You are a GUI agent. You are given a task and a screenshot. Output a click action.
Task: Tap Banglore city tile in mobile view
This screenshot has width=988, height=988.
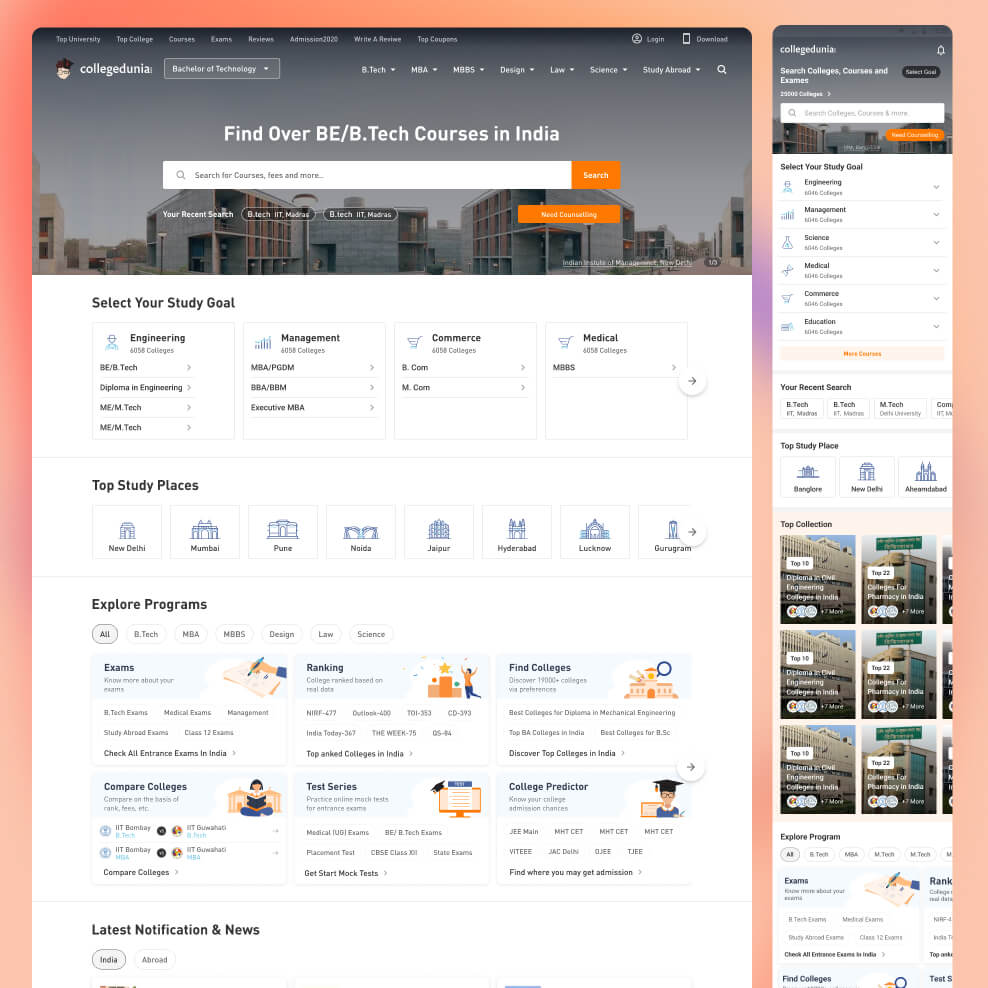tap(808, 477)
